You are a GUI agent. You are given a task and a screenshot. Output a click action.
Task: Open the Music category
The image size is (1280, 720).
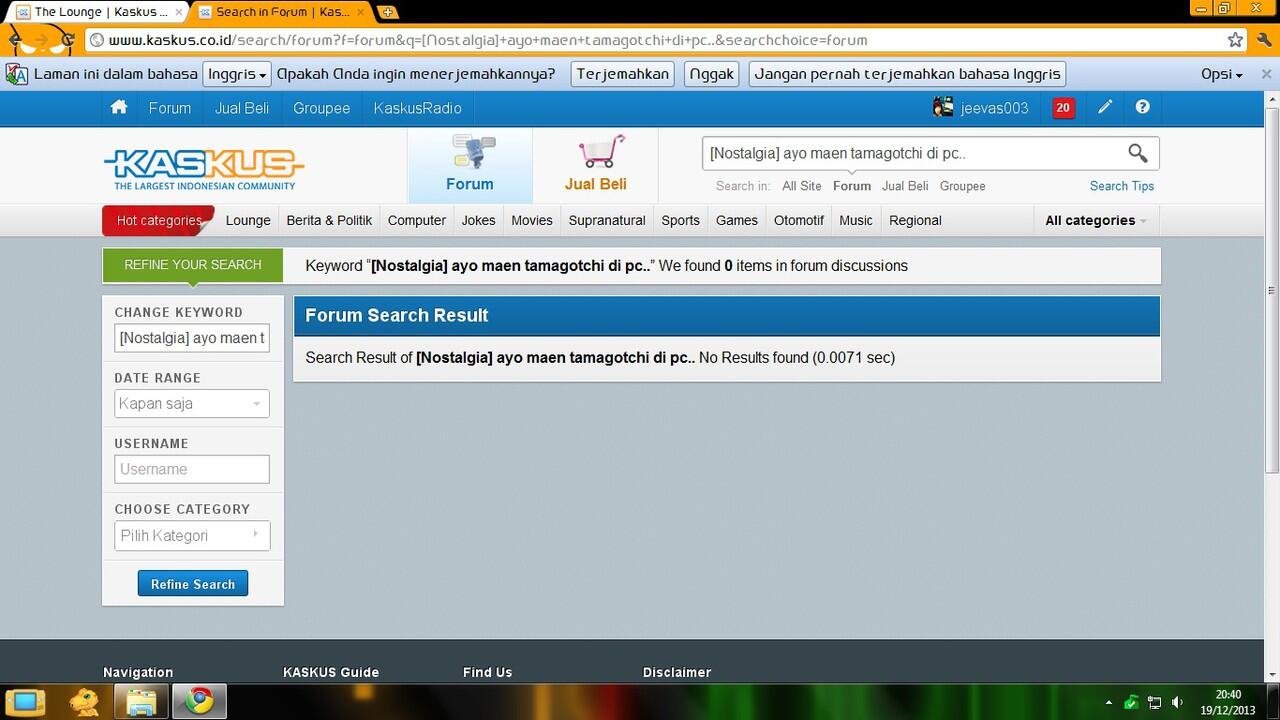click(856, 220)
